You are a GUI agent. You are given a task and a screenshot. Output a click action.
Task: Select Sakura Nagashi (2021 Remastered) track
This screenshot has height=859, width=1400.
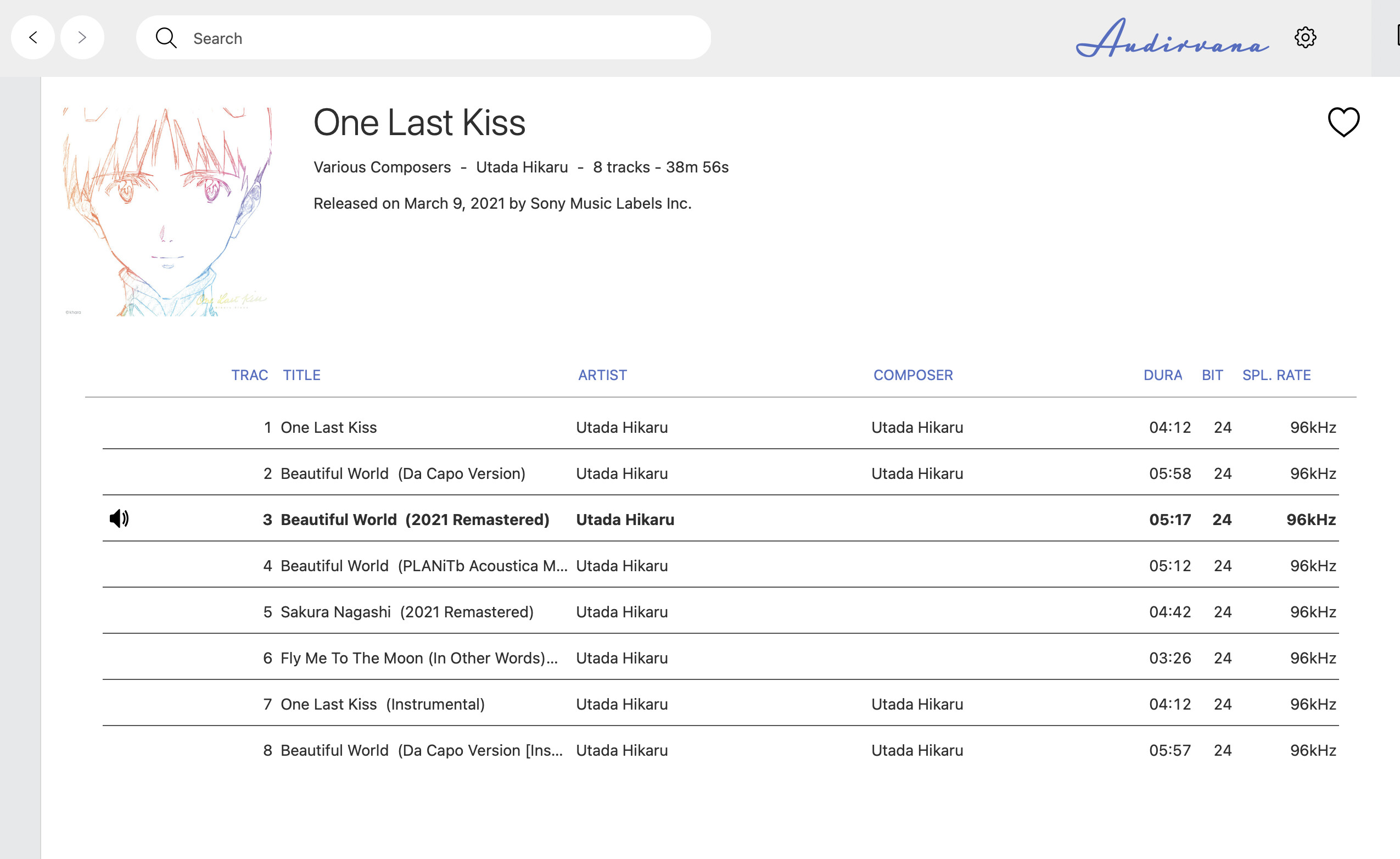point(407,612)
